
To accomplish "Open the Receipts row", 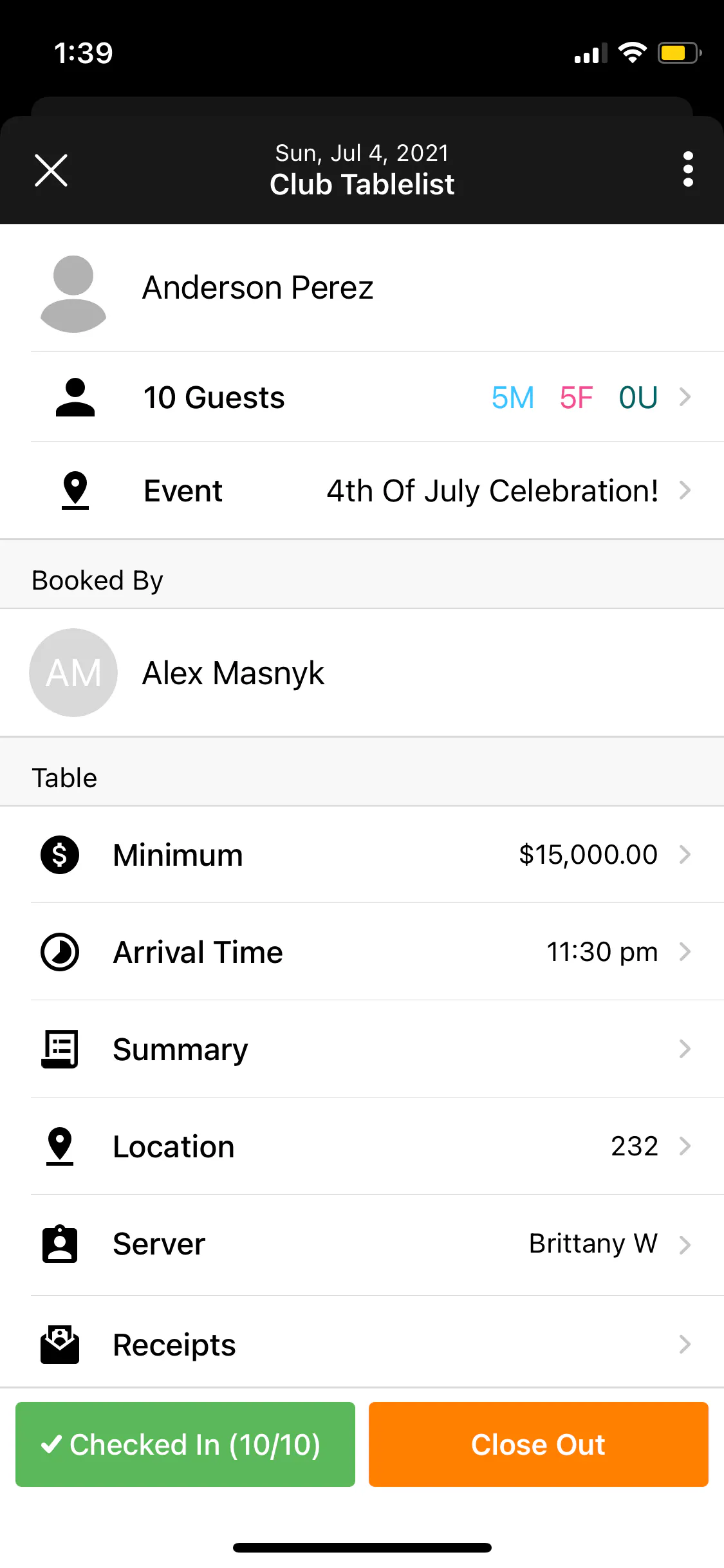I will (386, 1345).
